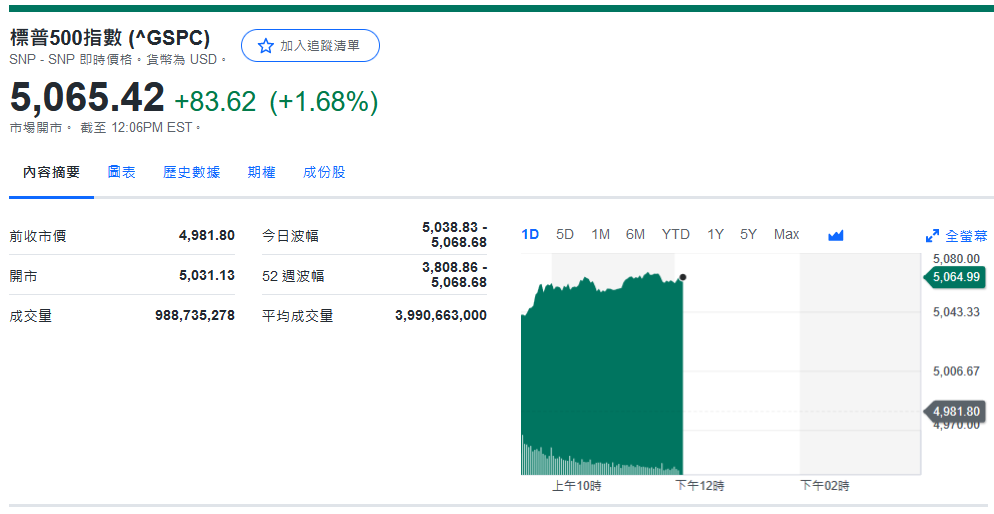This screenshot has width=994, height=514.
Task: Display the Max chart range
Action: [786, 234]
